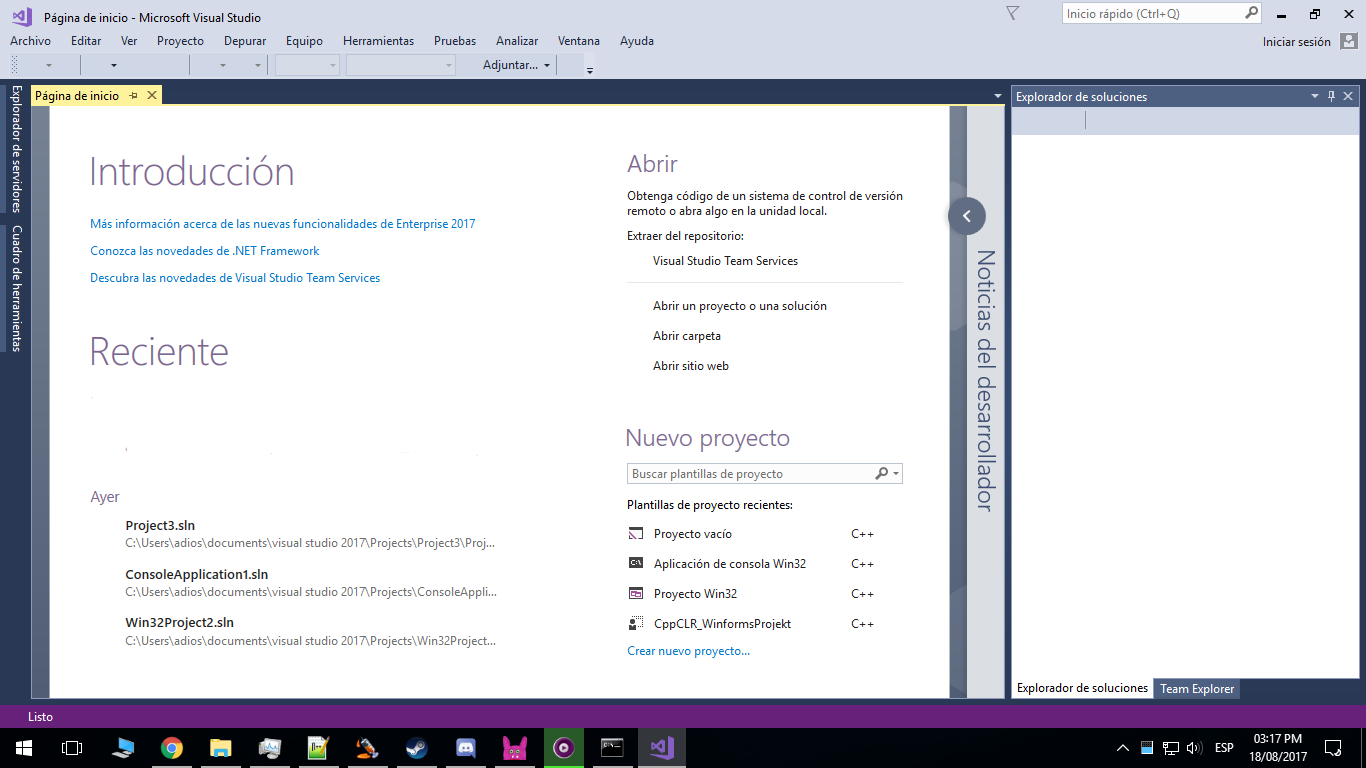Screen dimensions: 1366x768
Task: Focus the Buscar plantillas de proyecto field
Action: (x=750, y=474)
